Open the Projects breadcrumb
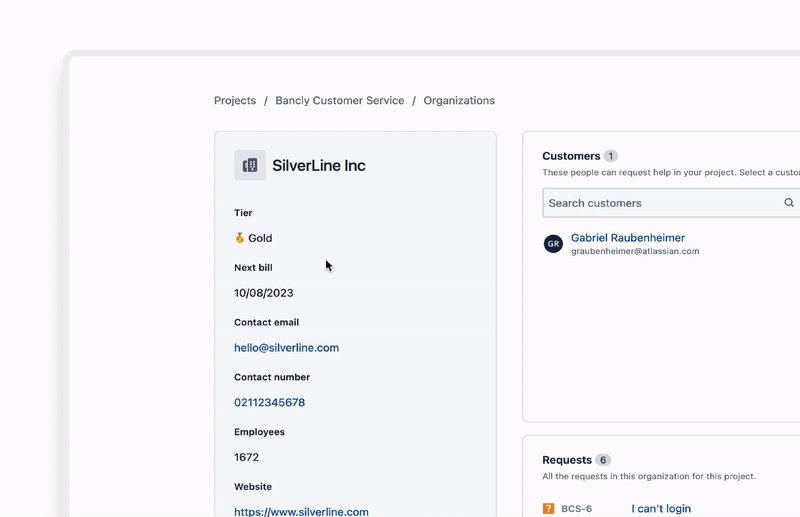This screenshot has height=517, width=800. click(235, 101)
